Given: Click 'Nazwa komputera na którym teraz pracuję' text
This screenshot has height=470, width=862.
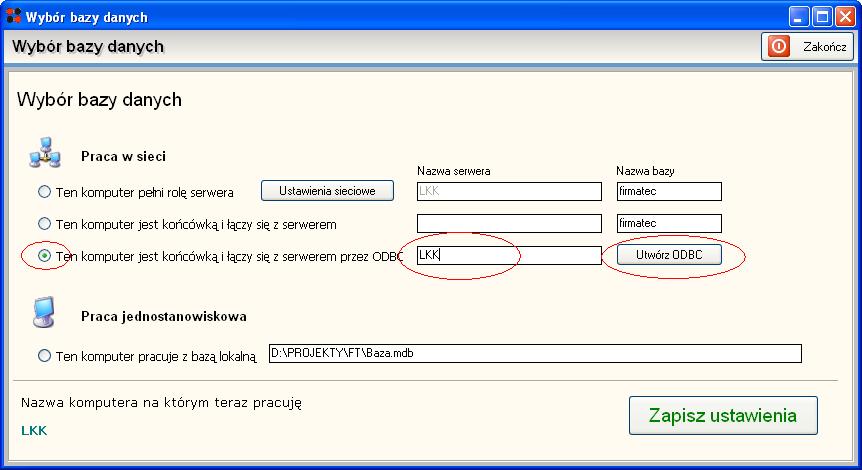Looking at the screenshot, I should tap(161, 403).
